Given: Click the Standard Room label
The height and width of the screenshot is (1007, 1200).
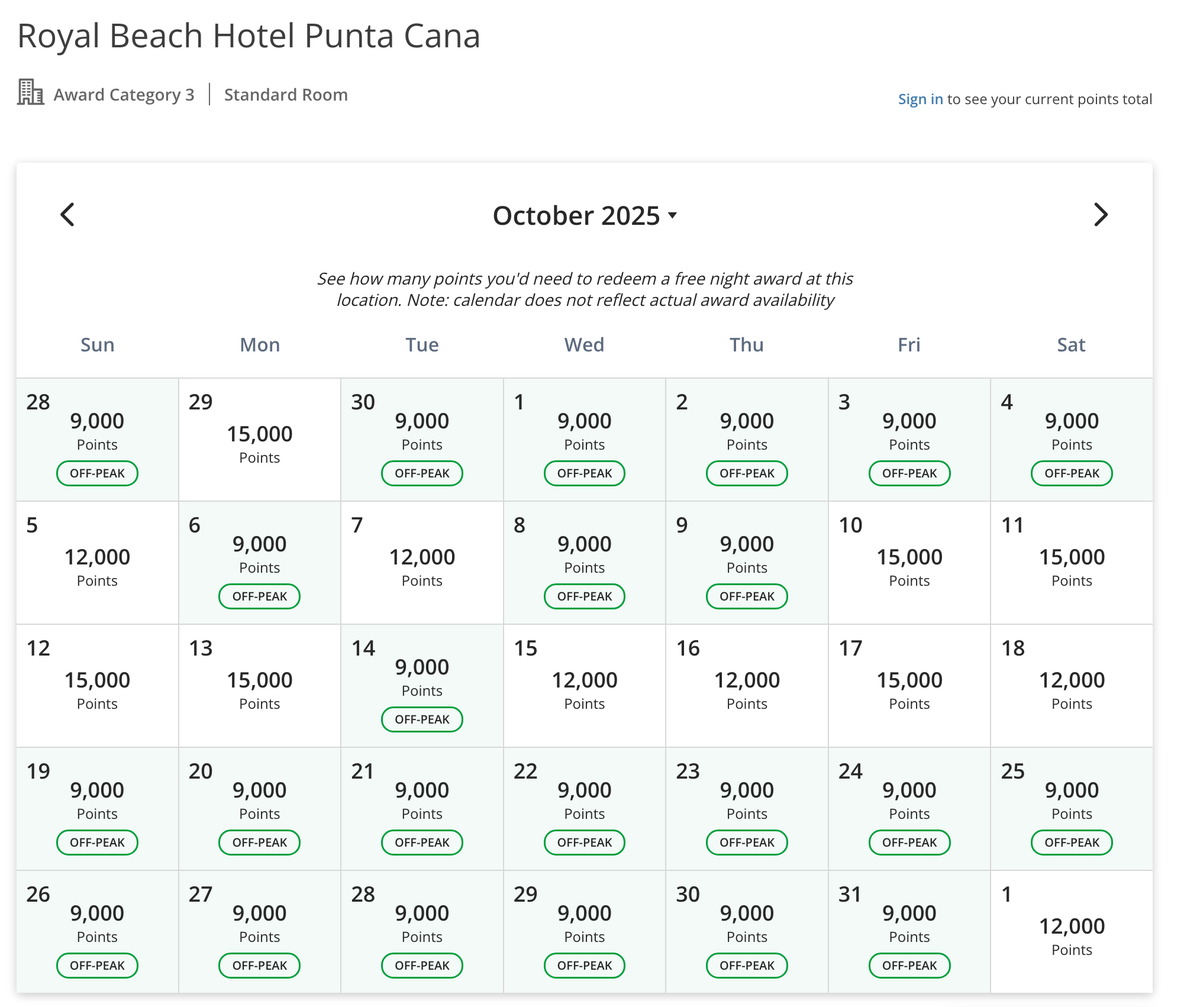Looking at the screenshot, I should (286, 95).
